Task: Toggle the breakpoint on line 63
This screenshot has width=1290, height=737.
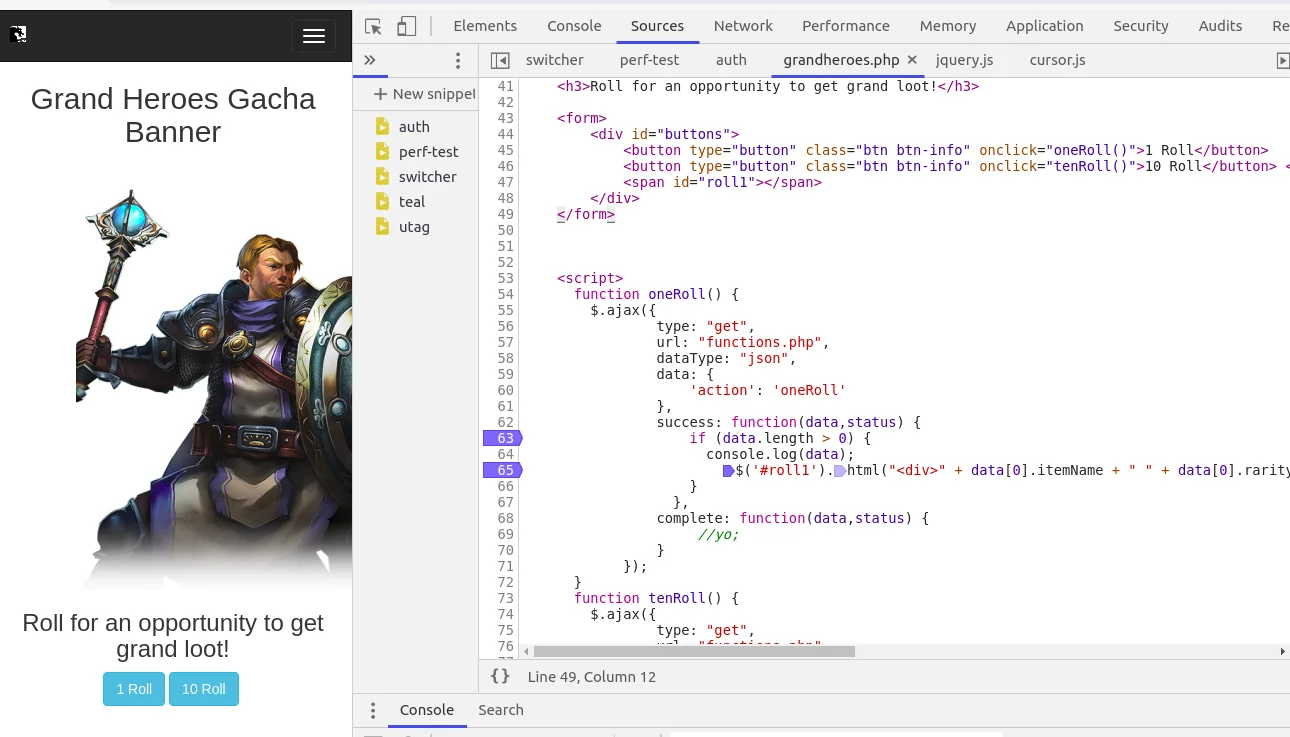Action: click(x=503, y=438)
